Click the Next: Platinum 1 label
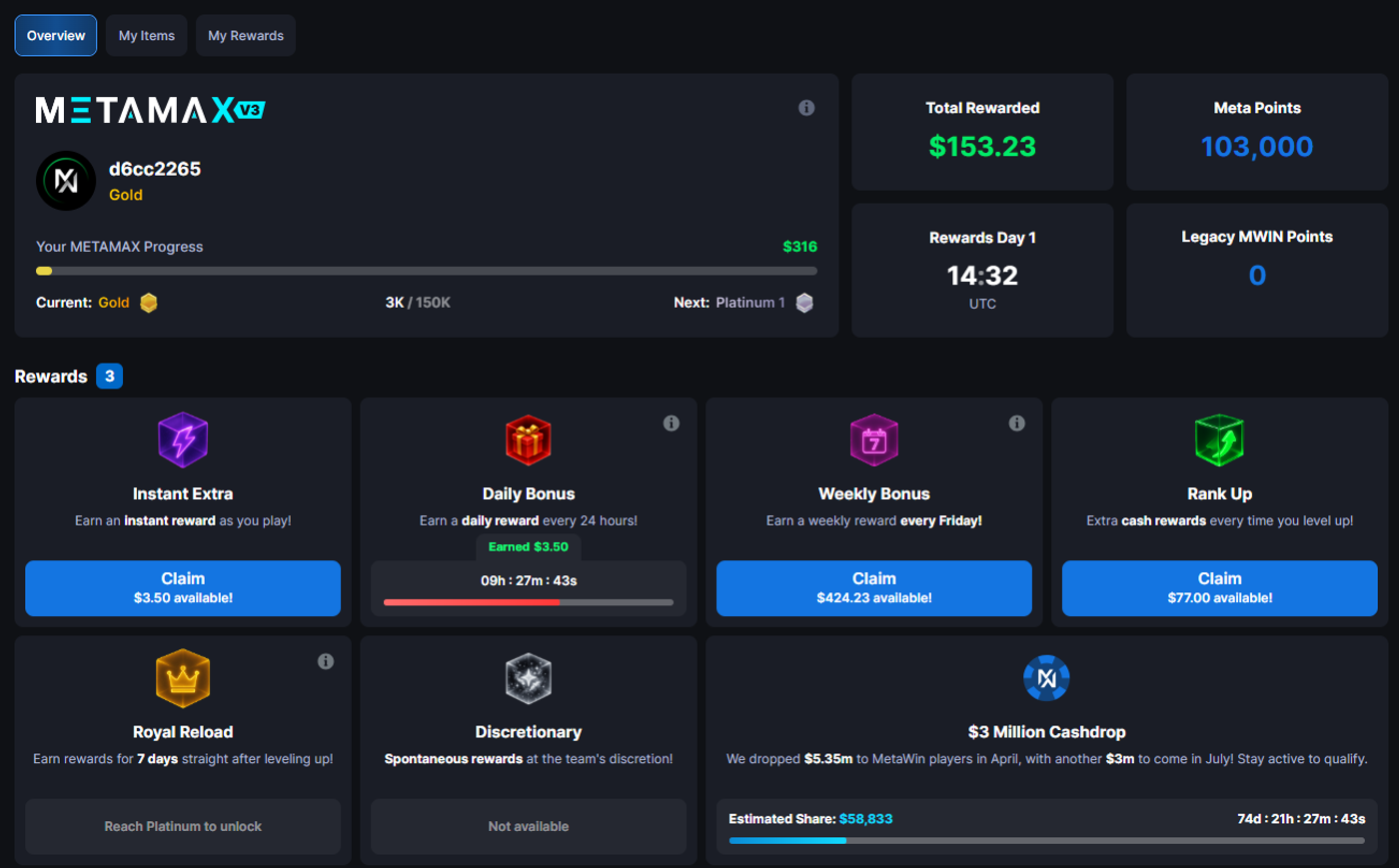Image resolution: width=1399 pixels, height=868 pixels. [729, 303]
